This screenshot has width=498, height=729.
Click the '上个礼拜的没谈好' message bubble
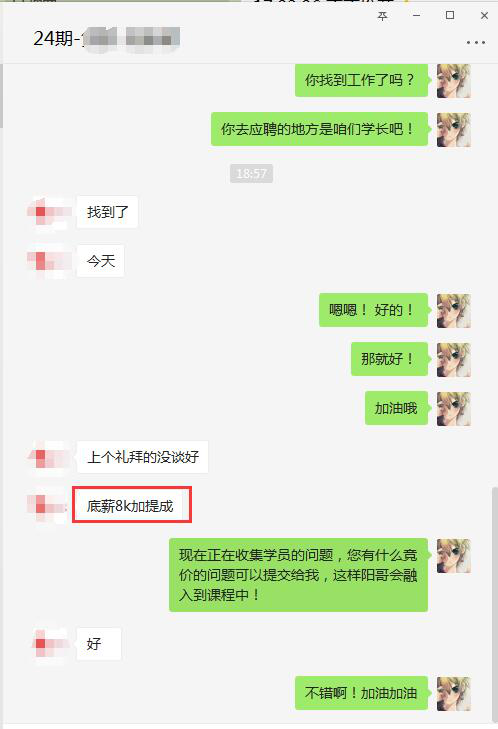tap(142, 457)
